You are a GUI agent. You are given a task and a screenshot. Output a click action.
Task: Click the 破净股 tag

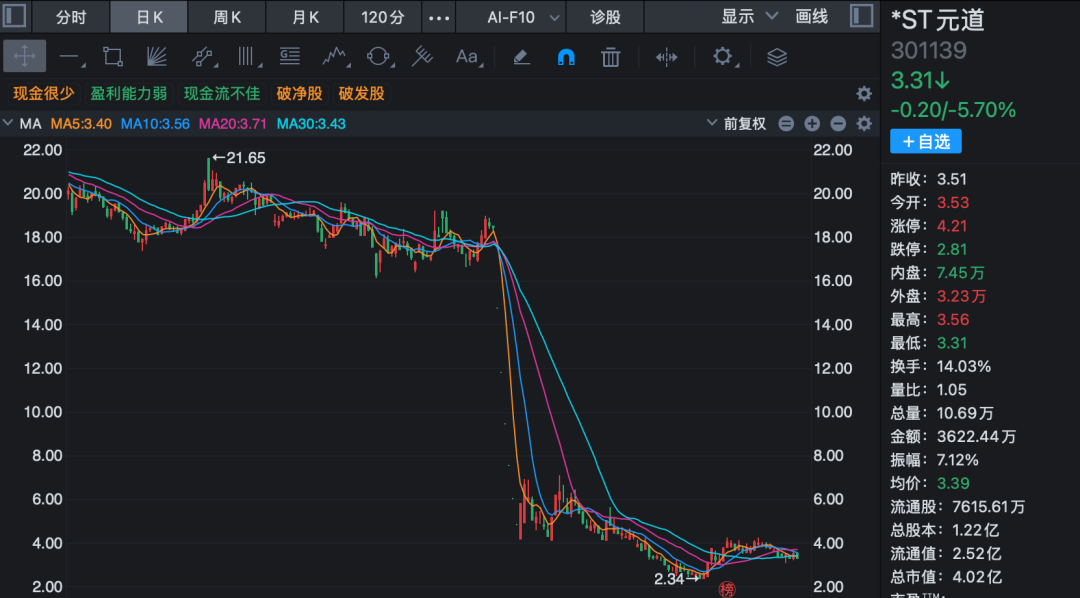300,94
